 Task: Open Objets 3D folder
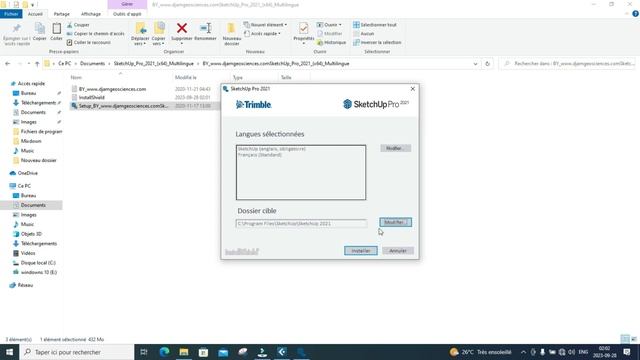[31, 234]
